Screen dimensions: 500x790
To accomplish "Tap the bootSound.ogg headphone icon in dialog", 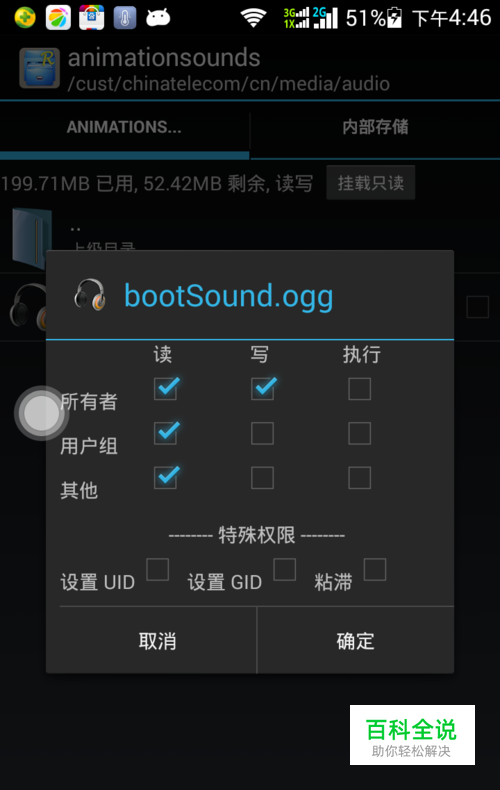I will point(90,294).
